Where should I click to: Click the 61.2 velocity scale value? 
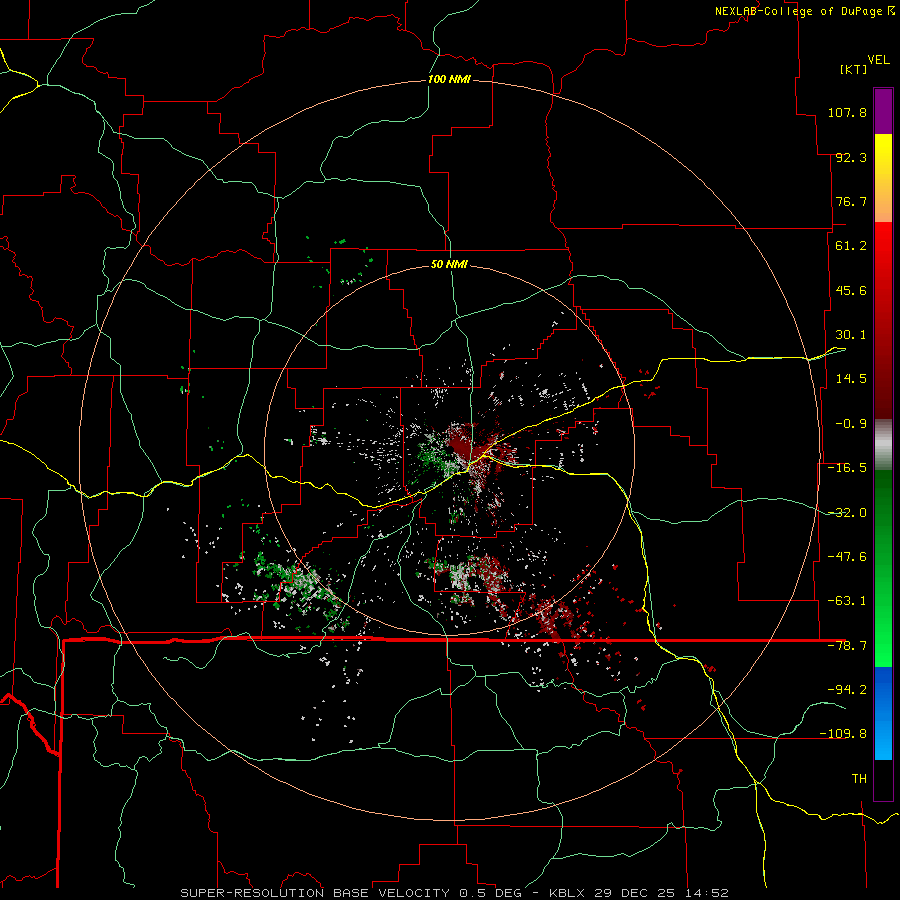(851, 246)
